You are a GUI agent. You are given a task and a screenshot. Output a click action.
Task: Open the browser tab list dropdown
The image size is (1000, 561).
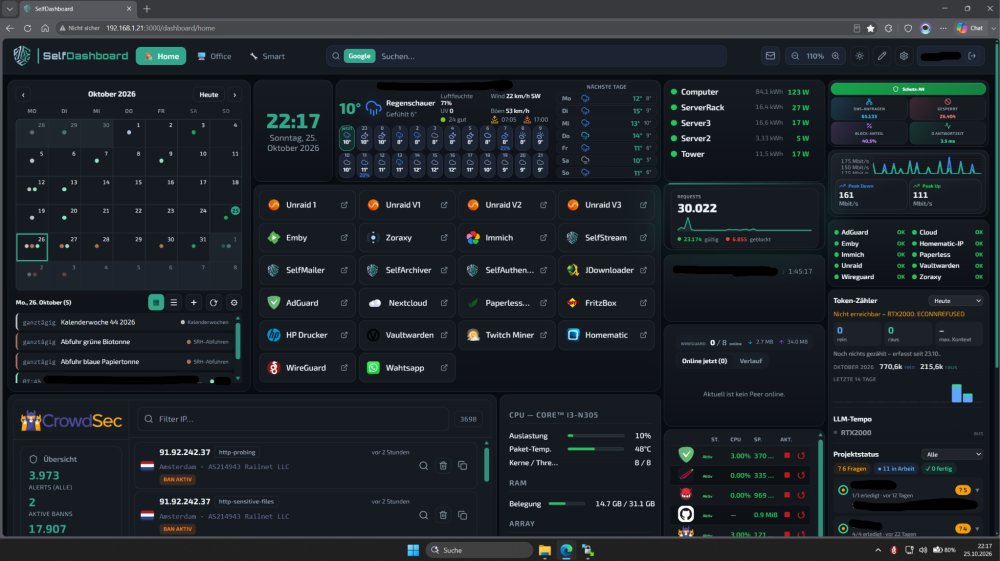pos(10,9)
